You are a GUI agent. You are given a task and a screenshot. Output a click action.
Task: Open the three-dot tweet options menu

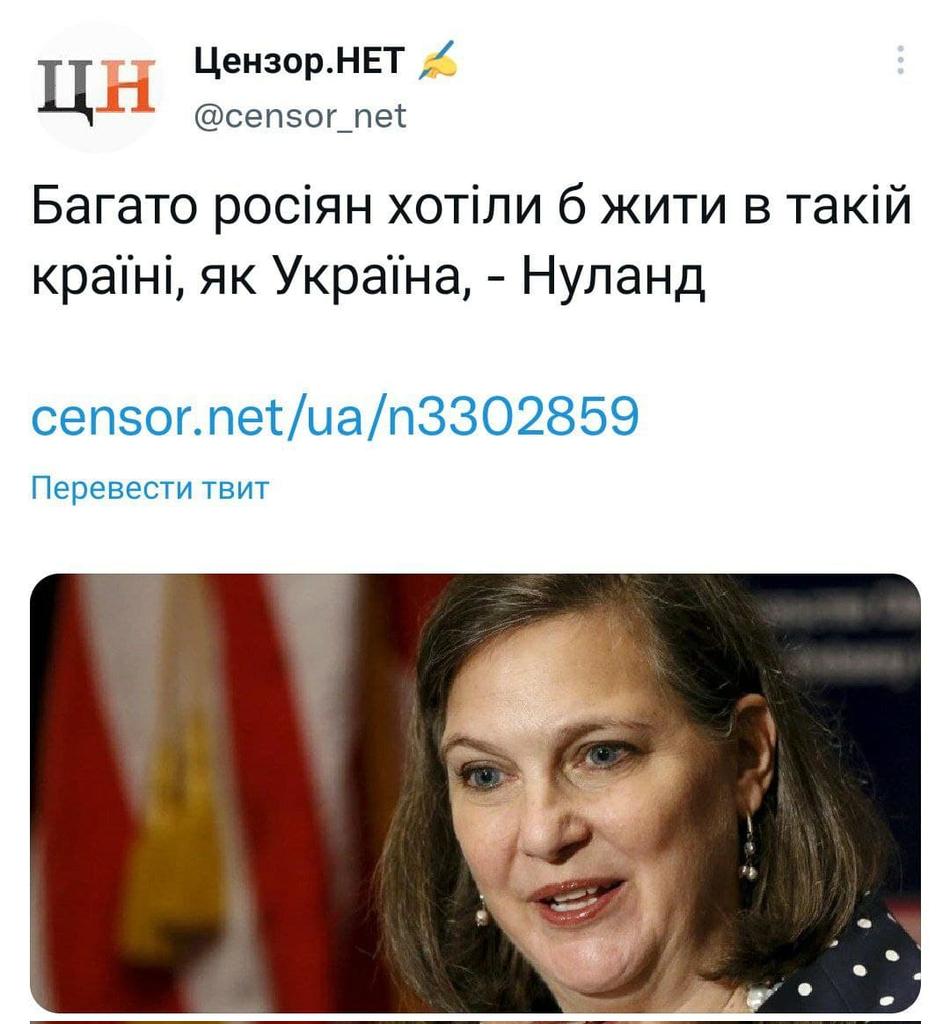pyautogui.click(x=900, y=60)
